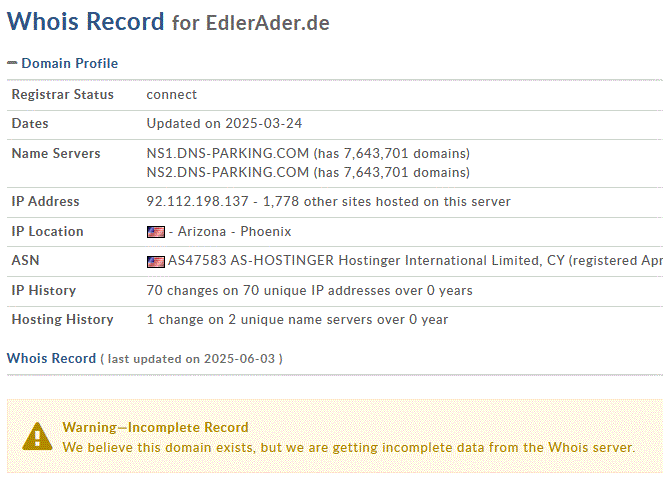Click the US flag beside AS47583
The image size is (664, 477).
[x=155, y=262]
